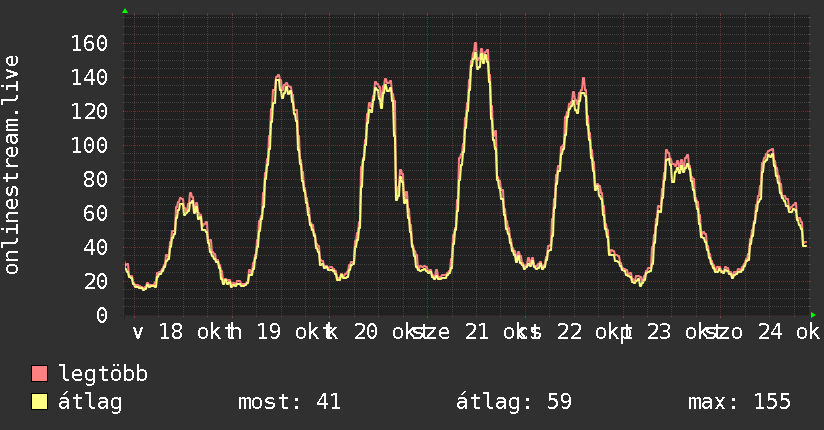Click the 'k 20 okt' date label
The image size is (824, 430).
pos(373,332)
